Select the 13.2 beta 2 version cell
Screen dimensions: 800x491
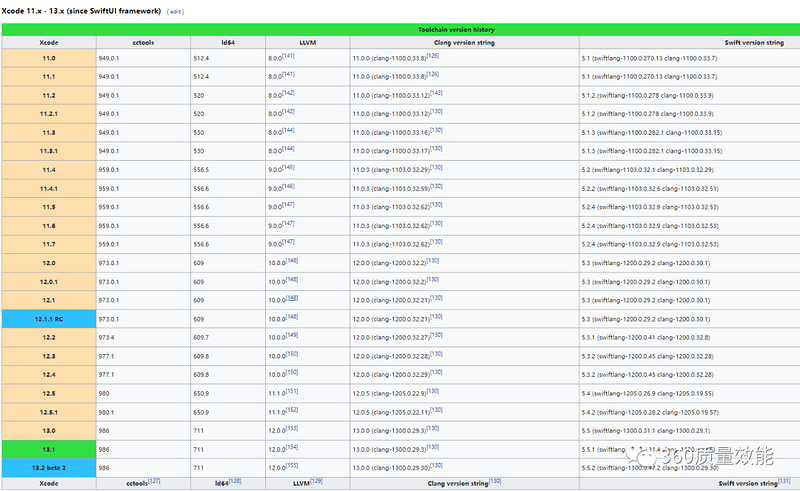tap(48, 468)
